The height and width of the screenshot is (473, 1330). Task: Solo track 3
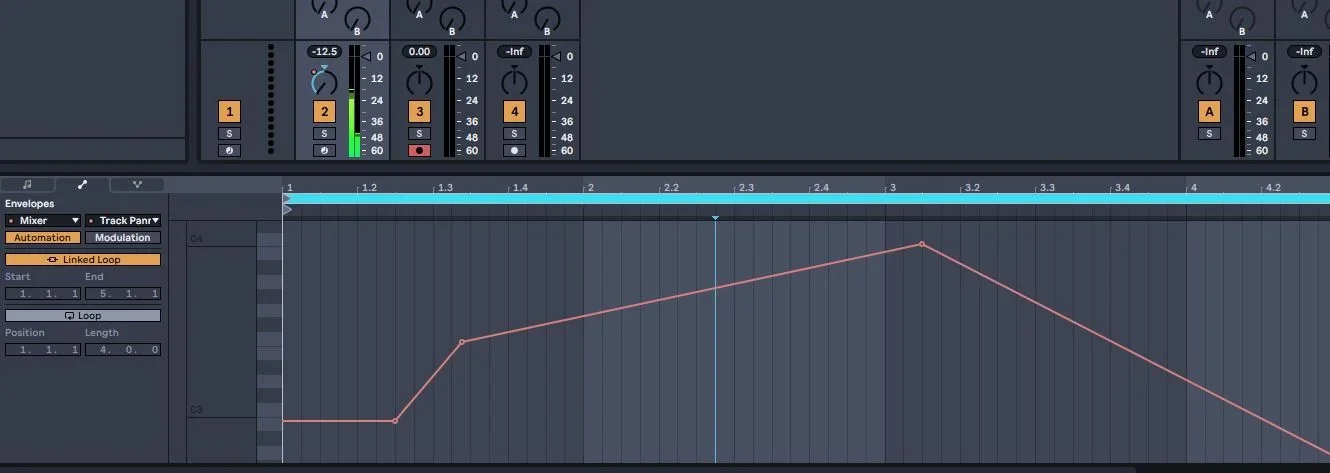[419, 133]
